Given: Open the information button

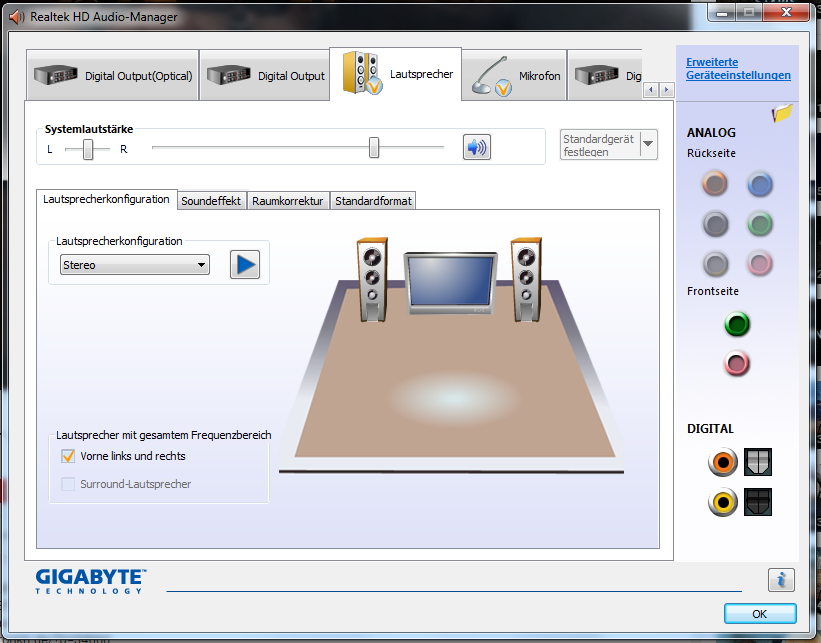Looking at the screenshot, I should 781,580.
